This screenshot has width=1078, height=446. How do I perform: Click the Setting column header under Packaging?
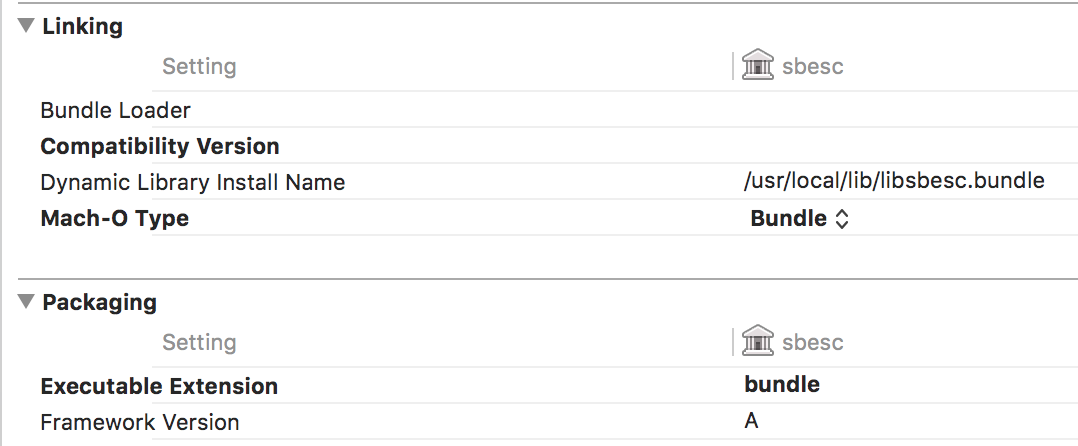(x=199, y=342)
